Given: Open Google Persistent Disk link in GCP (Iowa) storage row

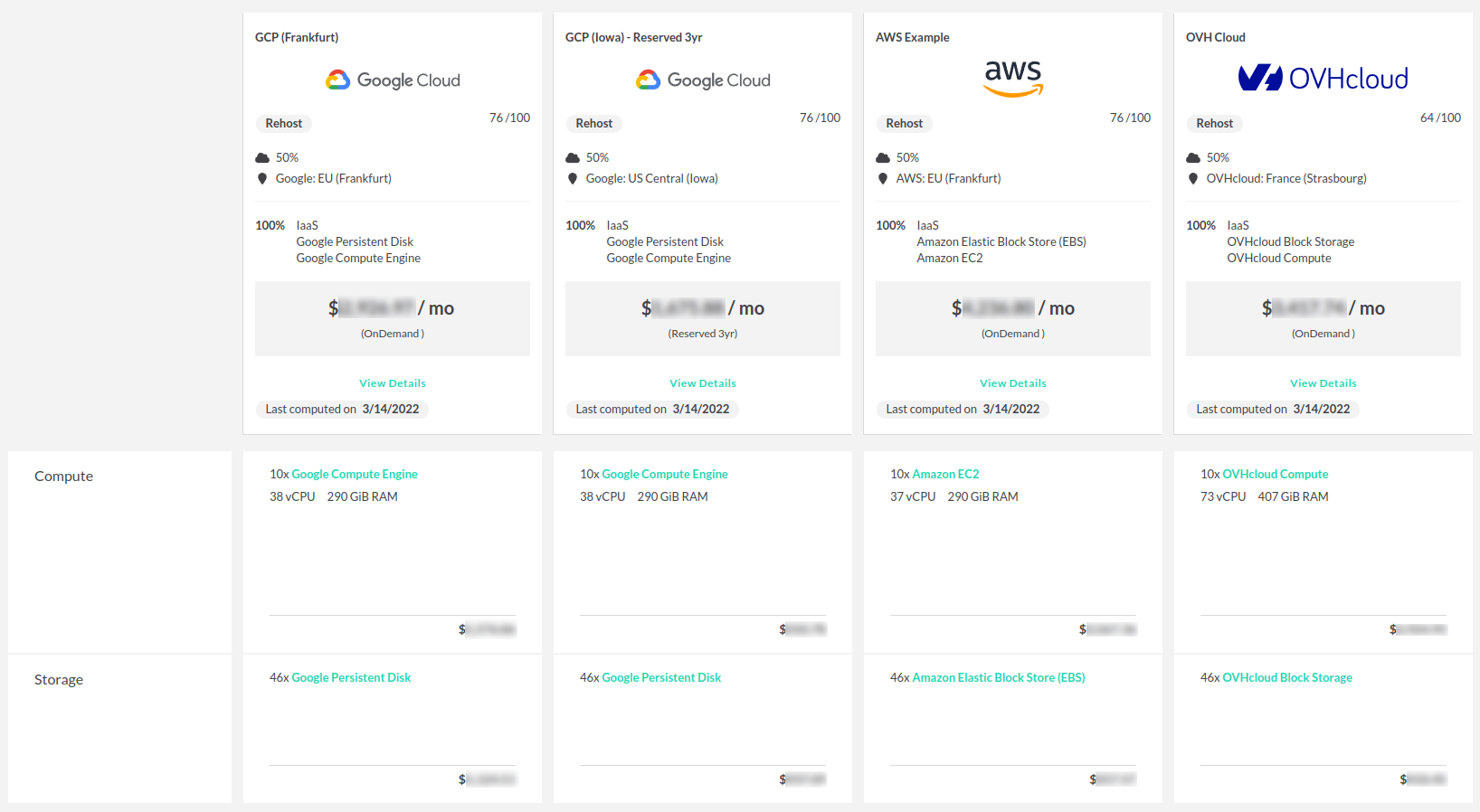Looking at the screenshot, I should tap(661, 677).
